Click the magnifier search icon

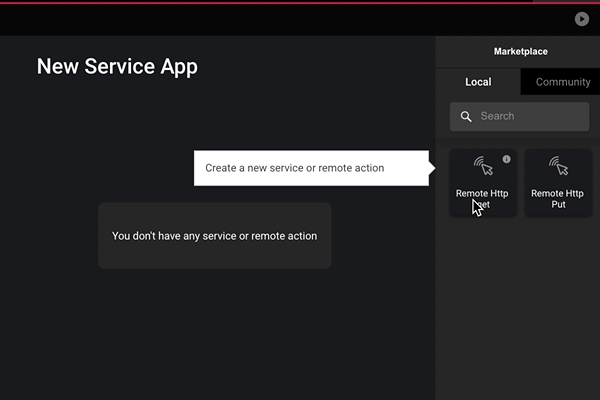(466, 116)
